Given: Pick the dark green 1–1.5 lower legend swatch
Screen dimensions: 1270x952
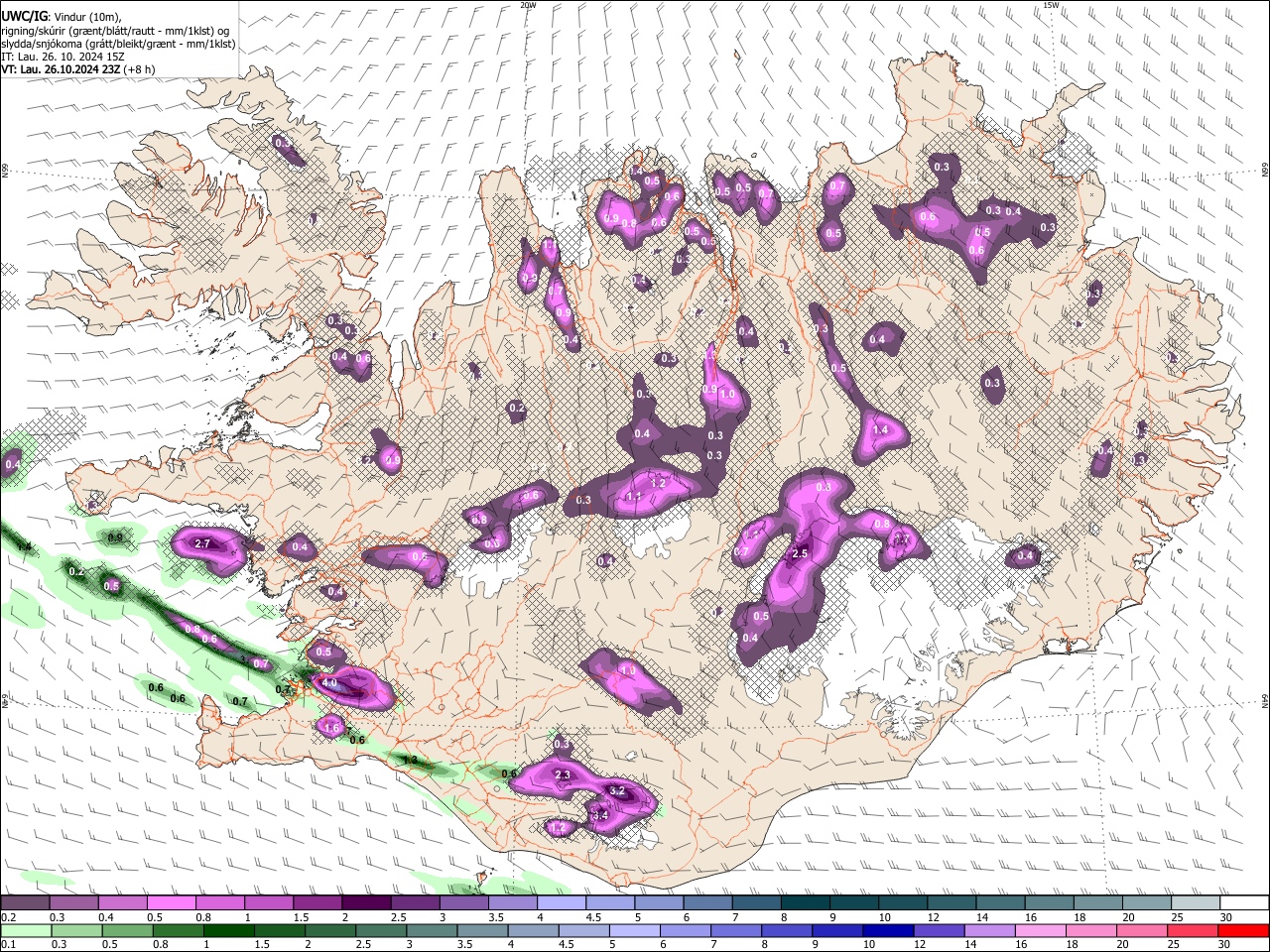Looking at the screenshot, I should tap(227, 931).
